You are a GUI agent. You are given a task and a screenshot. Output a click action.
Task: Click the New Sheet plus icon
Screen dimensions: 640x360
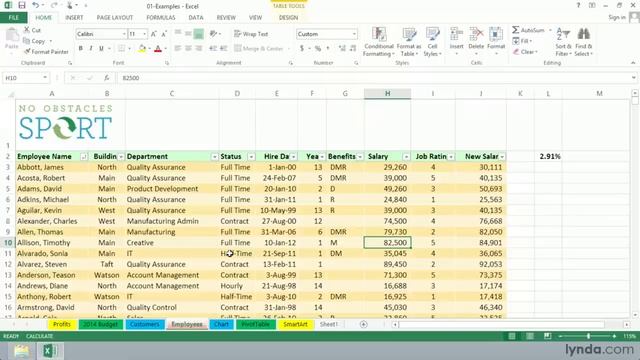(x=363, y=324)
